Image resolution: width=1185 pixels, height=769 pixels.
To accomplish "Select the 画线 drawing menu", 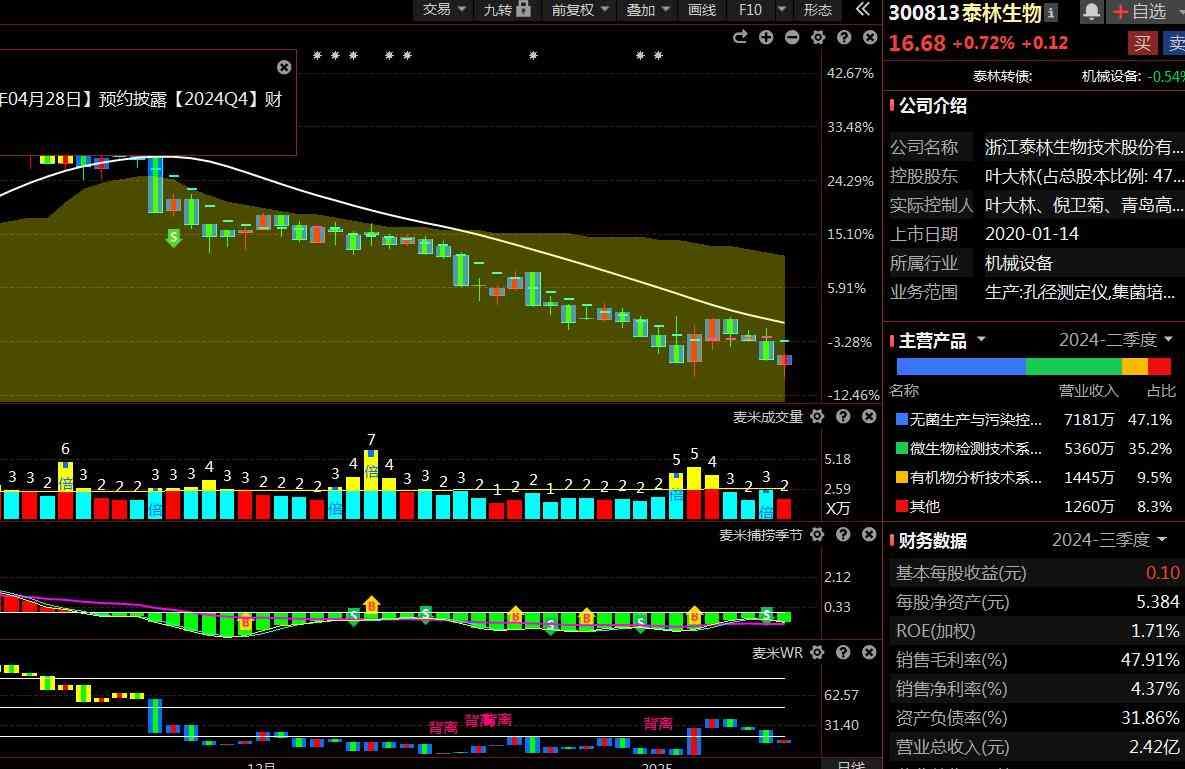I will (702, 10).
